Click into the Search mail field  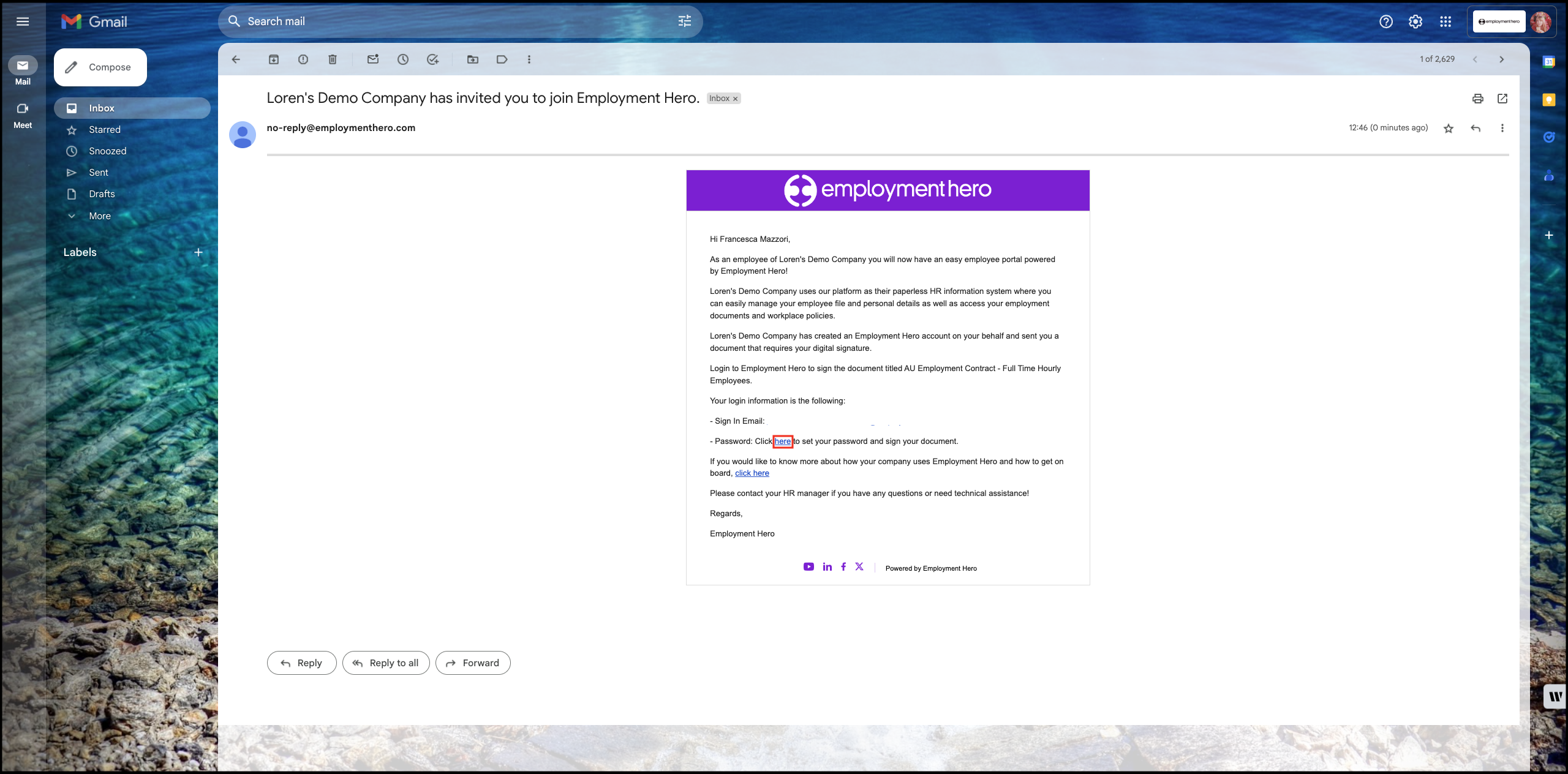pos(429,21)
